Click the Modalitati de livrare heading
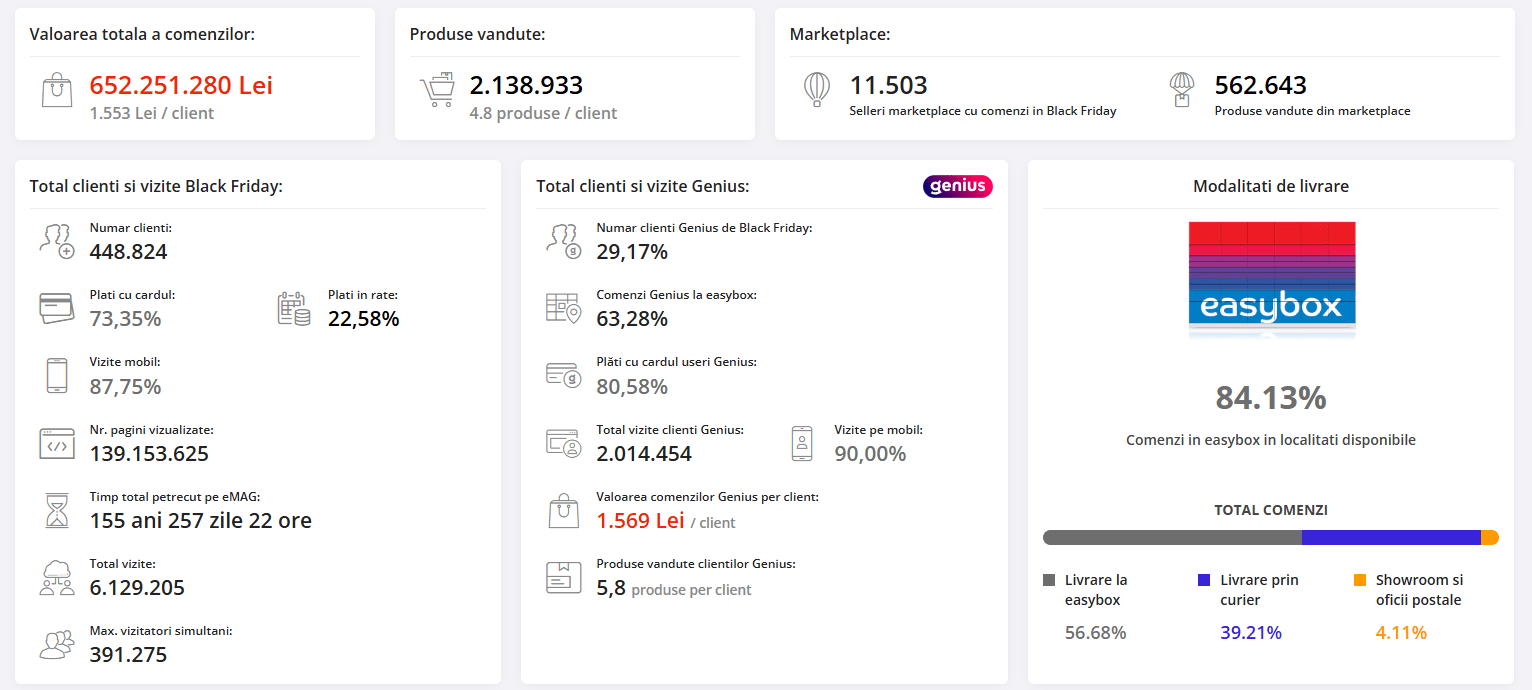The image size is (1532, 690). coord(1271,186)
